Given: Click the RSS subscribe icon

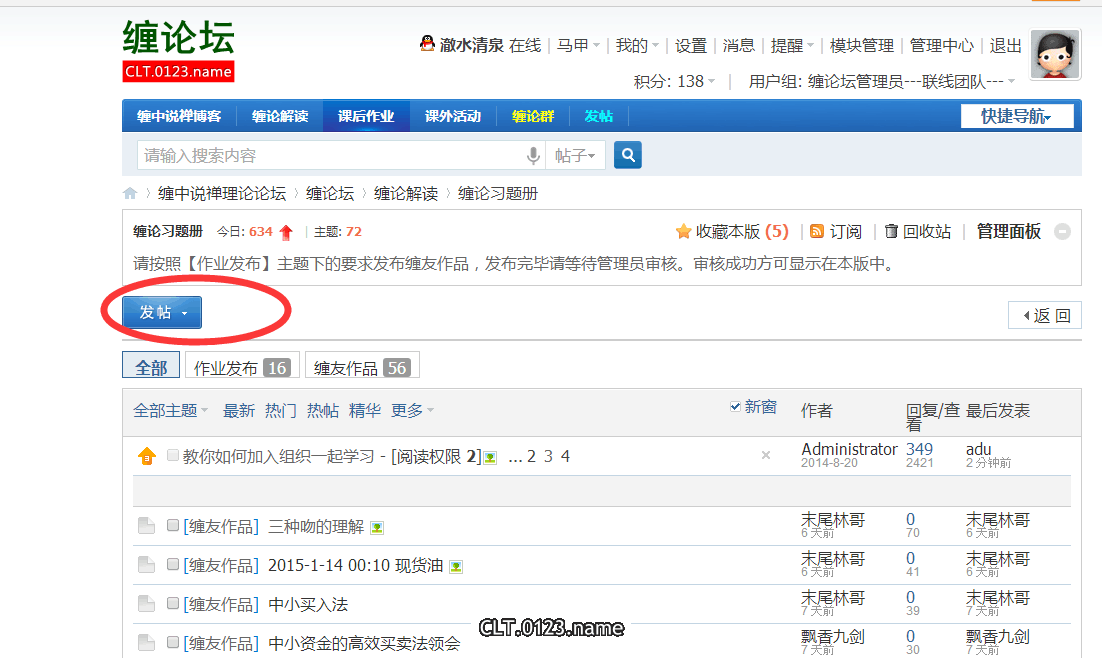Looking at the screenshot, I should 817,232.
